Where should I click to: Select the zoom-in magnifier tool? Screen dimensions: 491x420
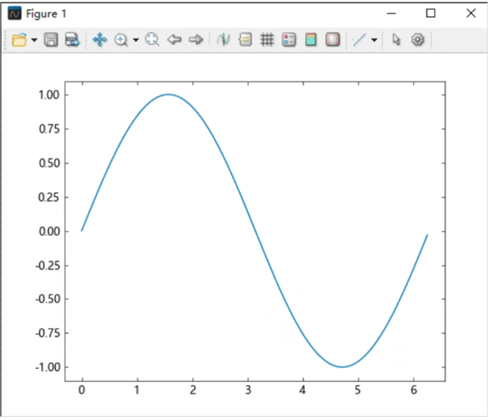[x=121, y=40]
